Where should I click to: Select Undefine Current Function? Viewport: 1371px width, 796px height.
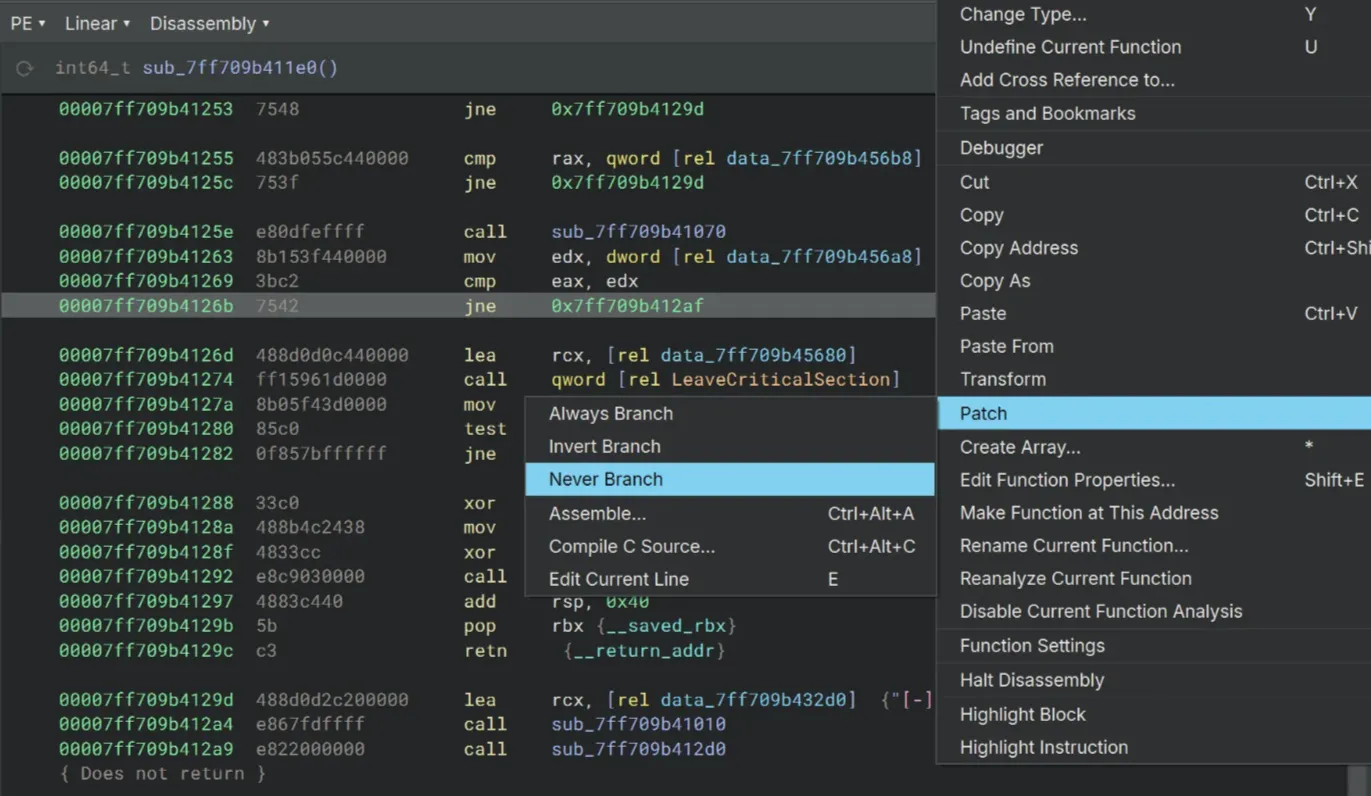(x=1070, y=47)
